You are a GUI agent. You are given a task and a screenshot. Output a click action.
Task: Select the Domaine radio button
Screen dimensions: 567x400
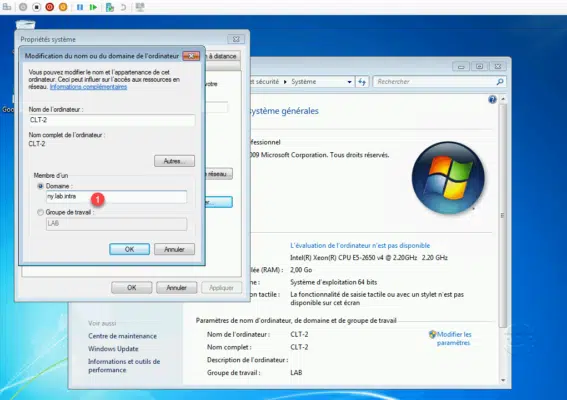[40, 186]
